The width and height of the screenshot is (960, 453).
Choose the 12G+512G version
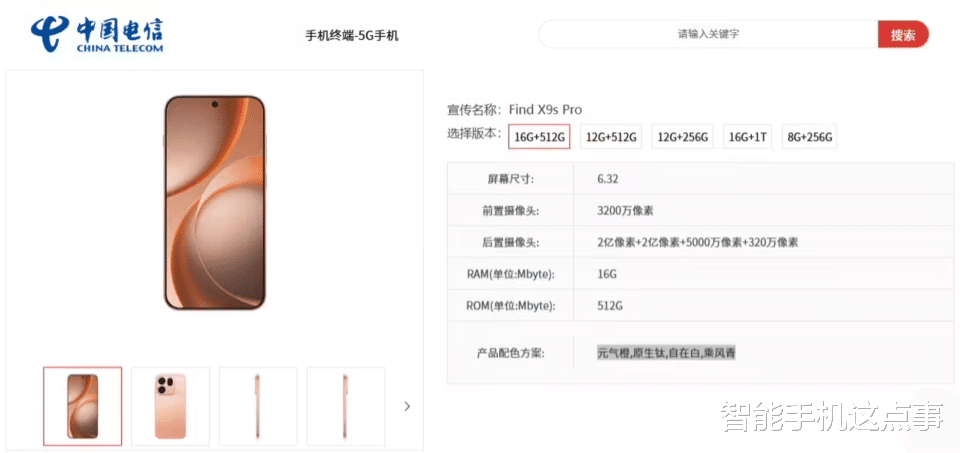(x=610, y=137)
